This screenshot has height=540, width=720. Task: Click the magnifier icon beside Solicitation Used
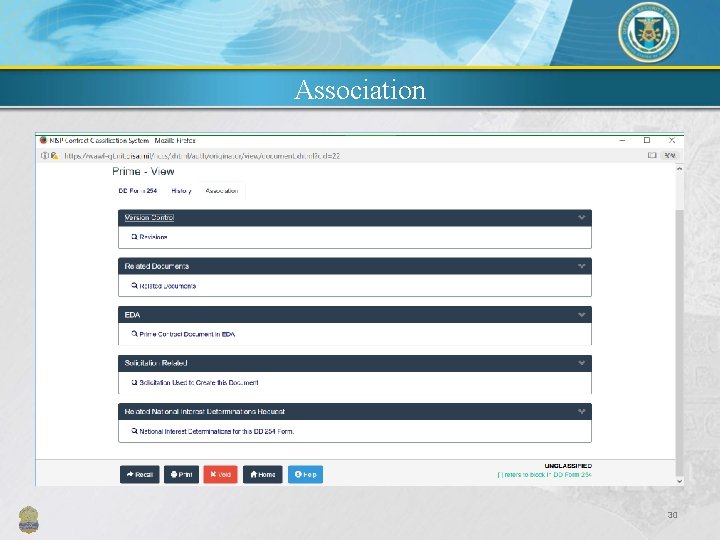[135, 382]
